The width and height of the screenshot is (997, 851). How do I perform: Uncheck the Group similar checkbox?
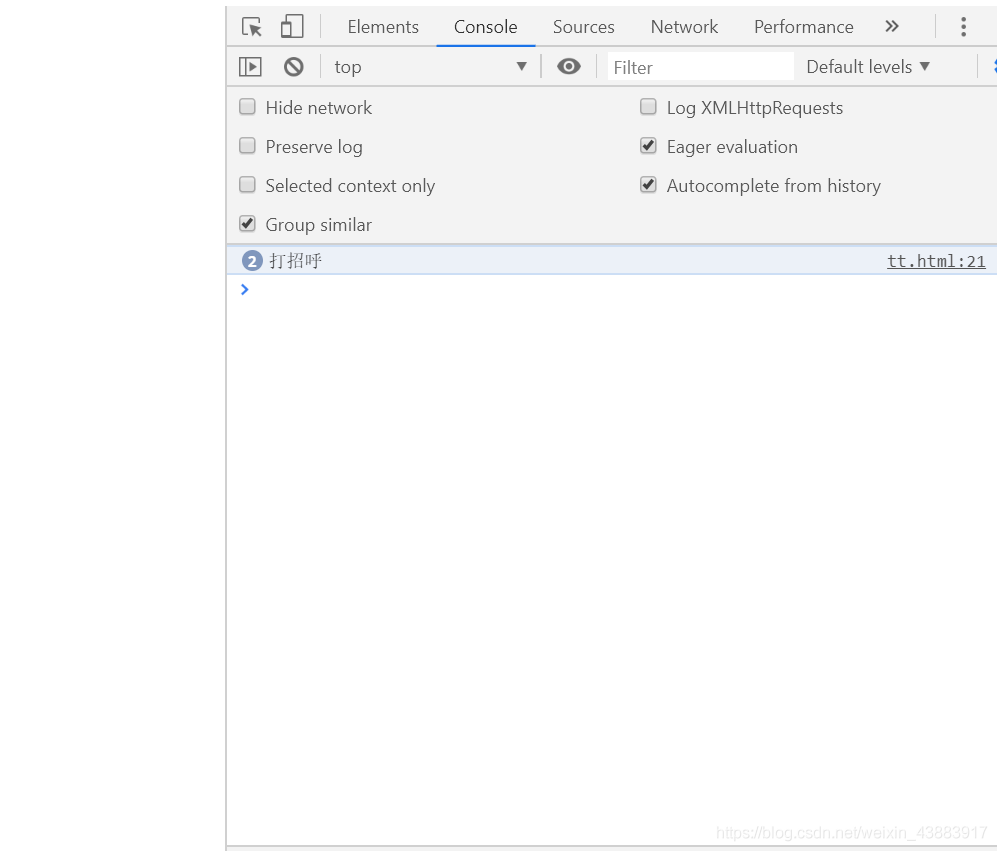coord(247,224)
